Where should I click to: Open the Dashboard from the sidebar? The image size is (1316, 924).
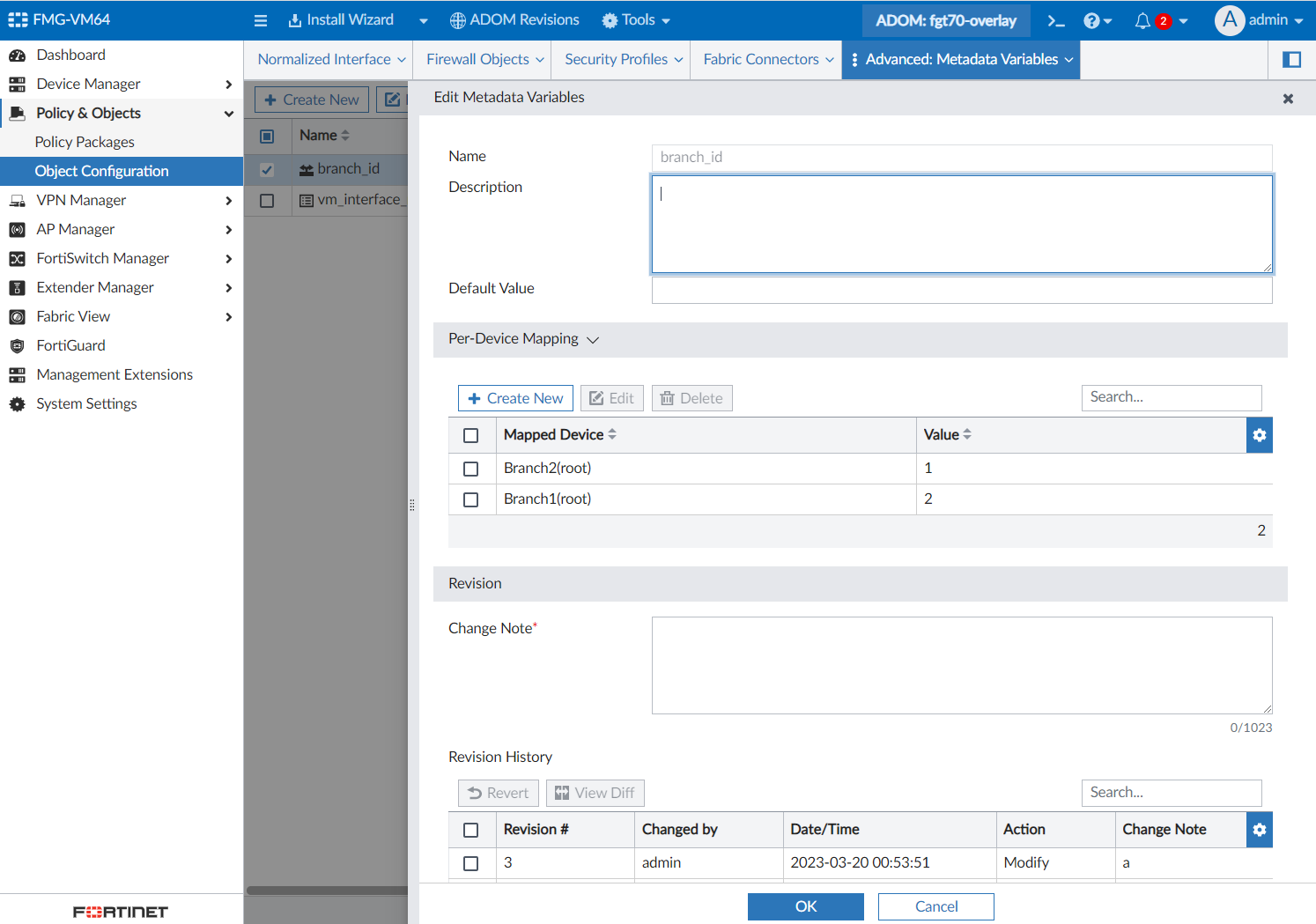coord(70,55)
